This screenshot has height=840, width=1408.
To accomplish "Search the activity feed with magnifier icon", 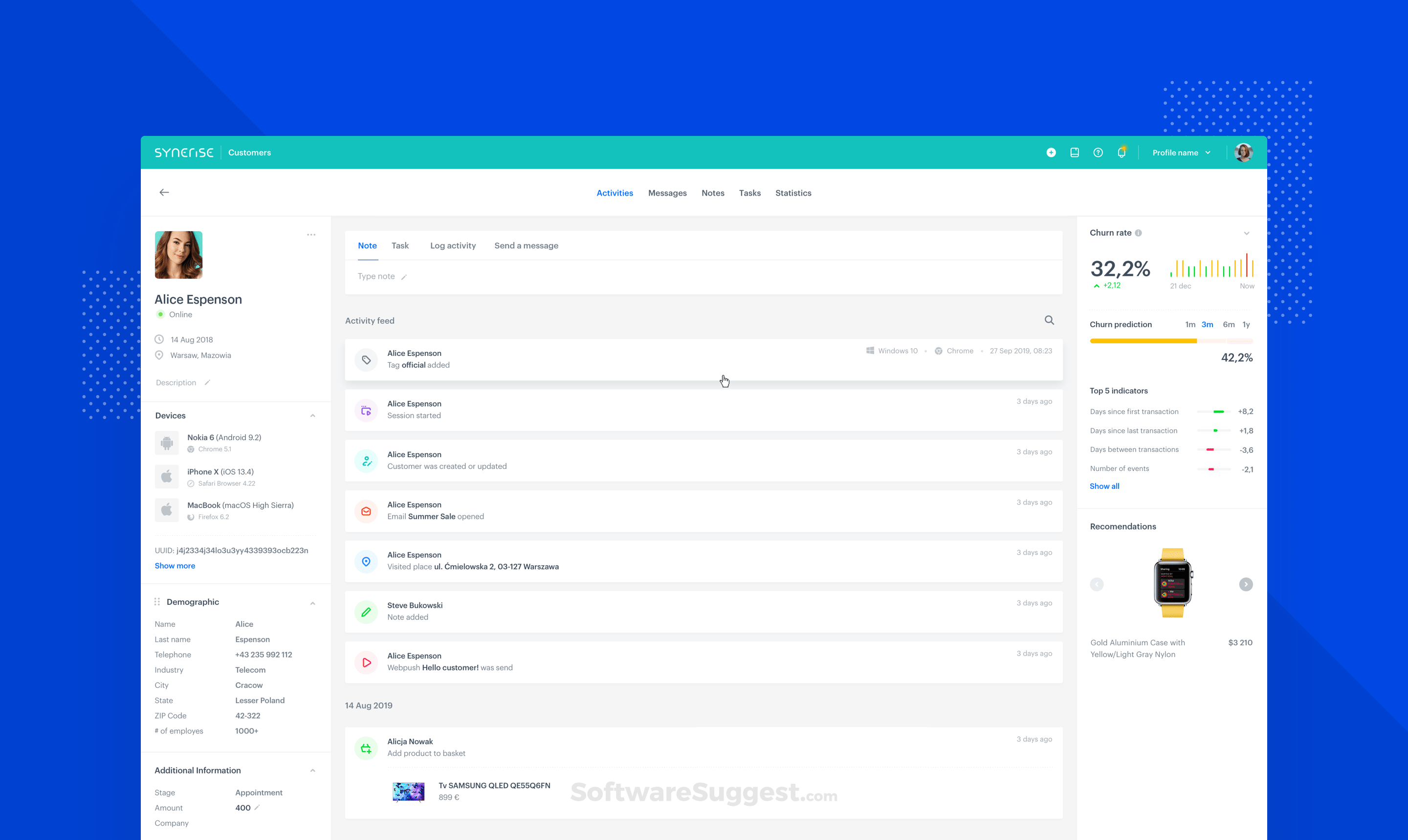I will tap(1049, 320).
